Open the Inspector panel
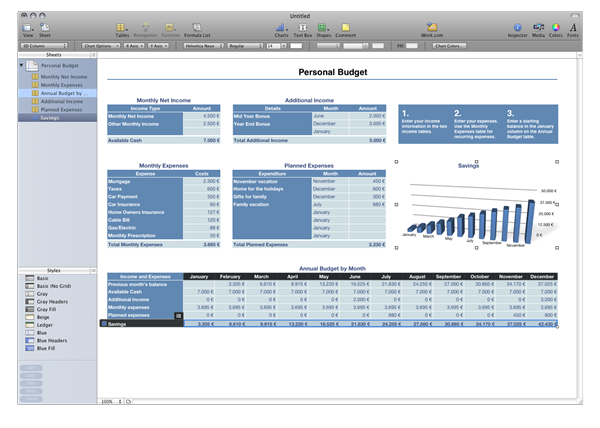This screenshot has width=600, height=428. tap(518, 29)
